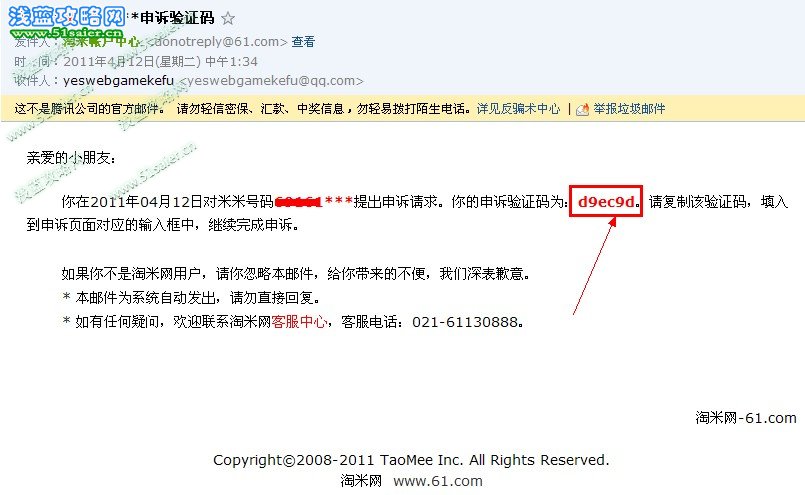Image resolution: width=805 pixels, height=495 pixels.
Task: Click the 举报垃圾邮件 spam report icon
Action: coord(582,109)
